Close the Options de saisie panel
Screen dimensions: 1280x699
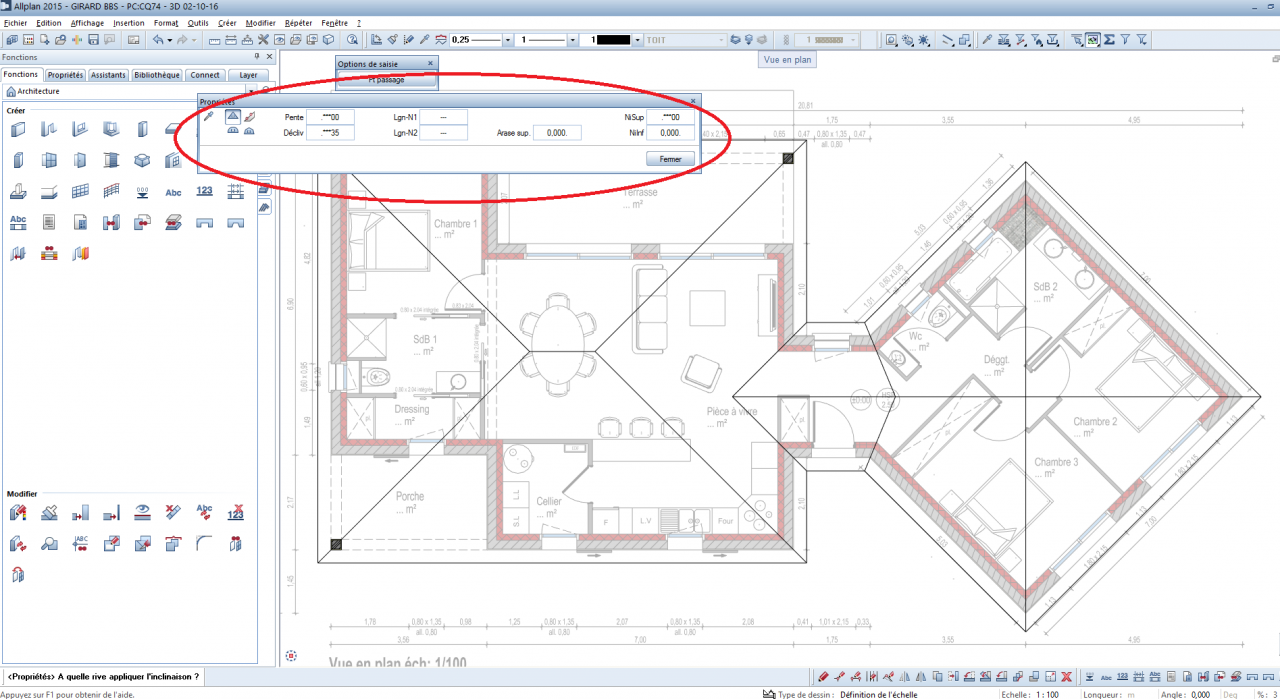tap(431, 63)
